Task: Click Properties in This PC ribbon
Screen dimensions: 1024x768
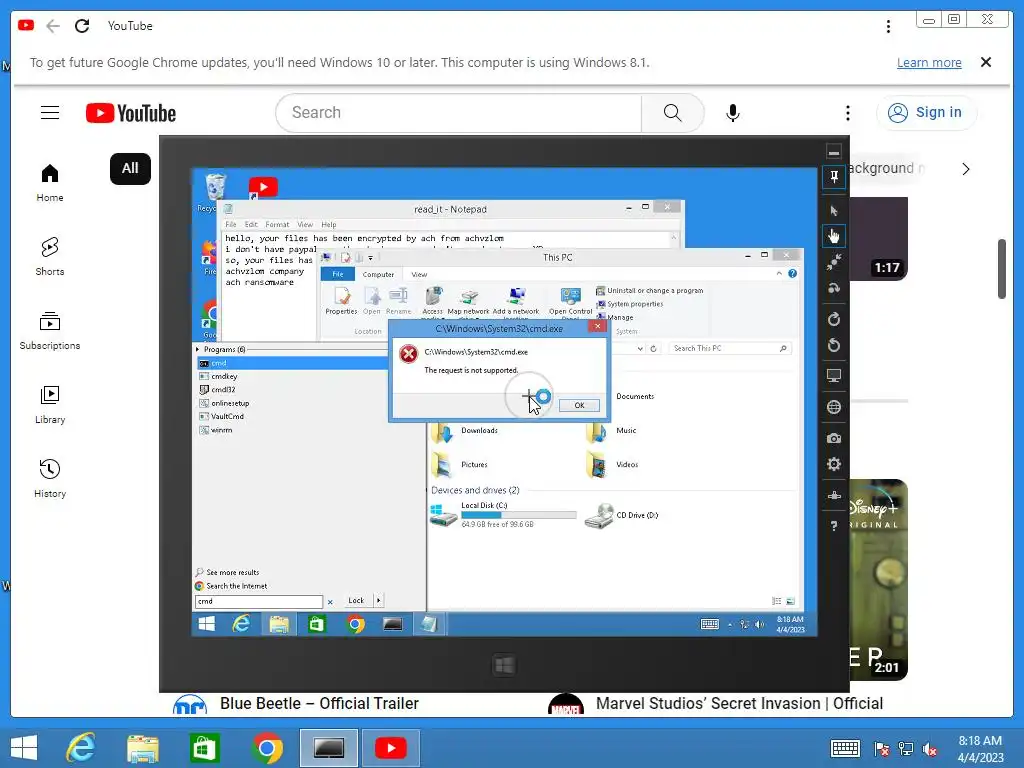Action: tap(341, 301)
